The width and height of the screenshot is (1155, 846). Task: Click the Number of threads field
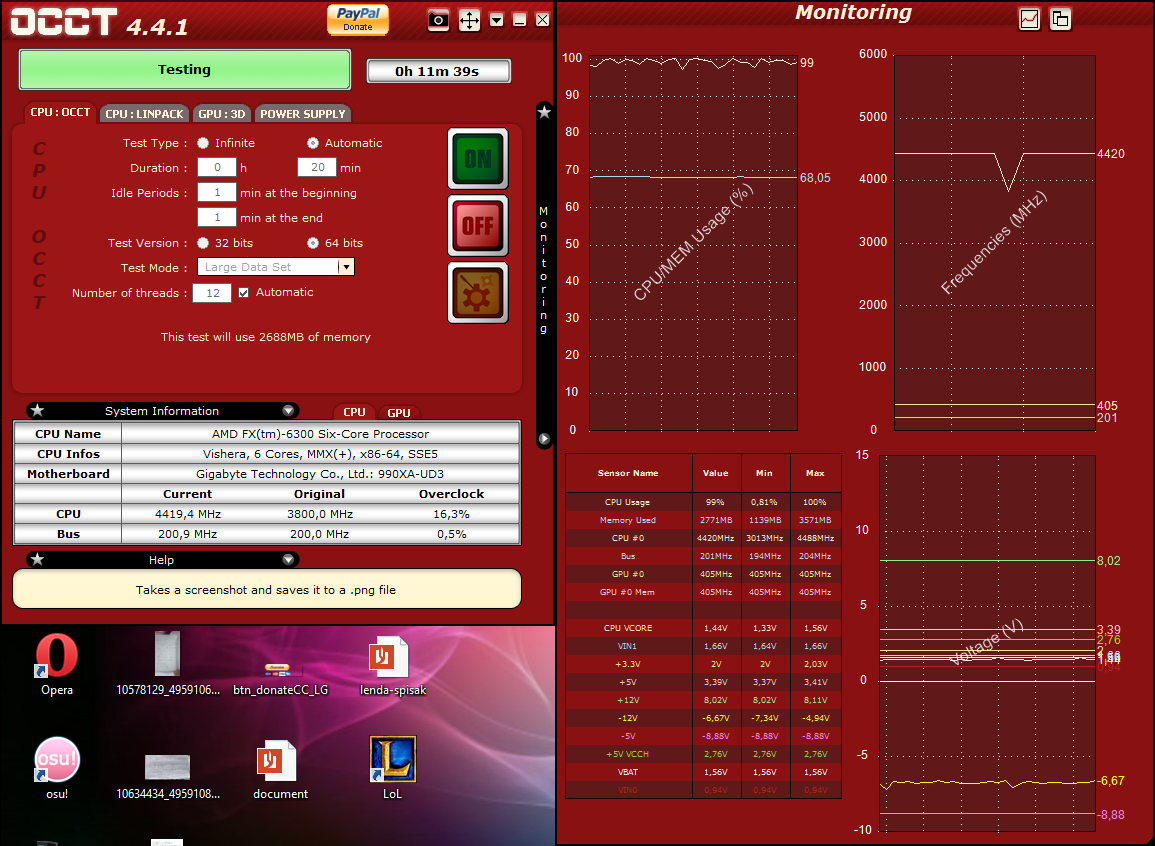click(212, 293)
